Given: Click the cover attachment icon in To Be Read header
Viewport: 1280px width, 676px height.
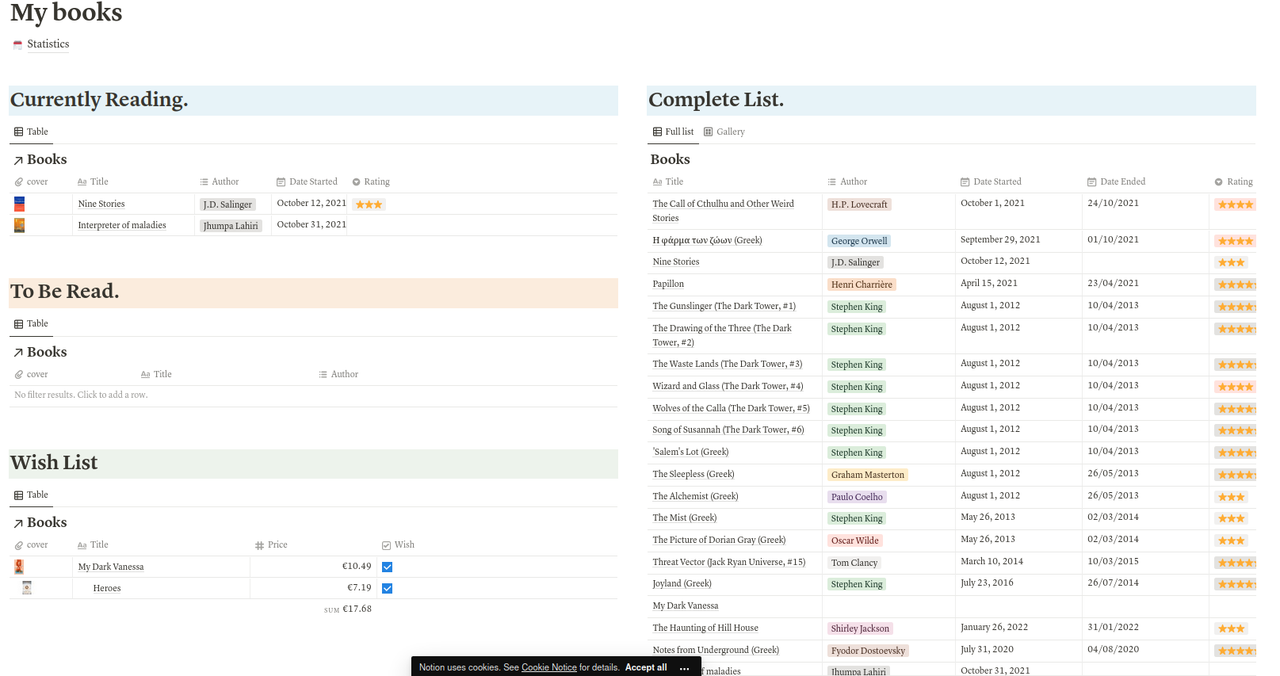Looking at the screenshot, I should 19,374.
